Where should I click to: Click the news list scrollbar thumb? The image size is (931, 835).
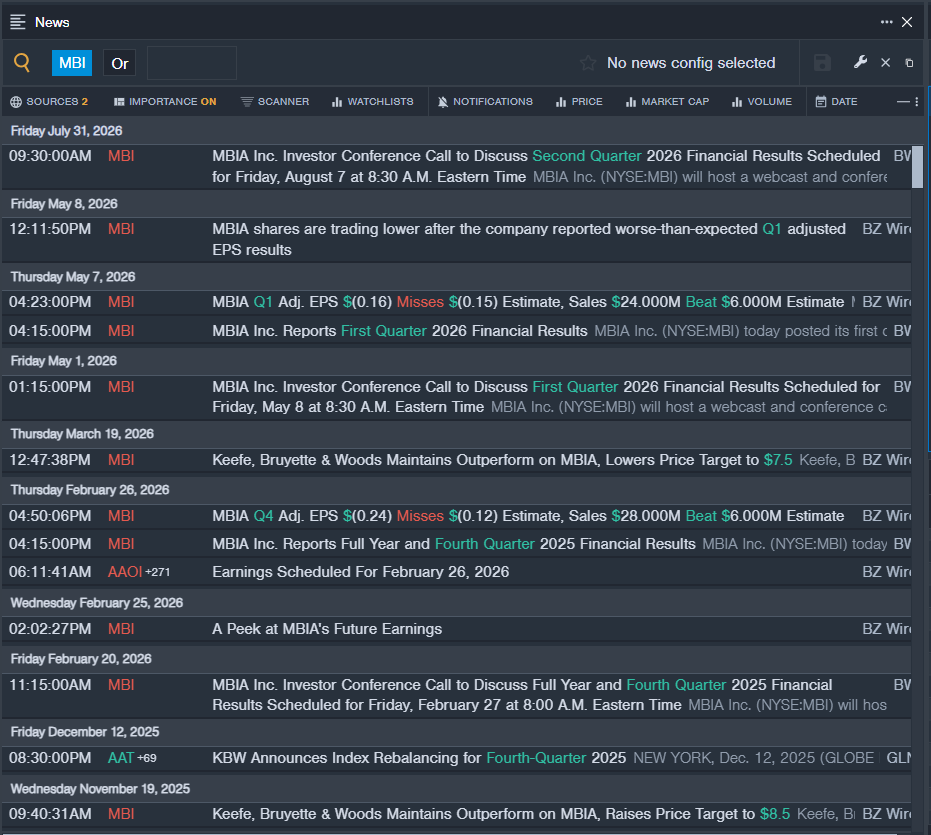tap(917, 167)
